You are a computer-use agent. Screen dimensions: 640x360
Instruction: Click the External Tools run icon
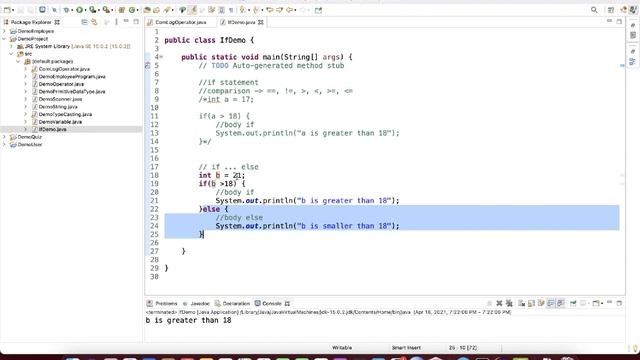106,10
